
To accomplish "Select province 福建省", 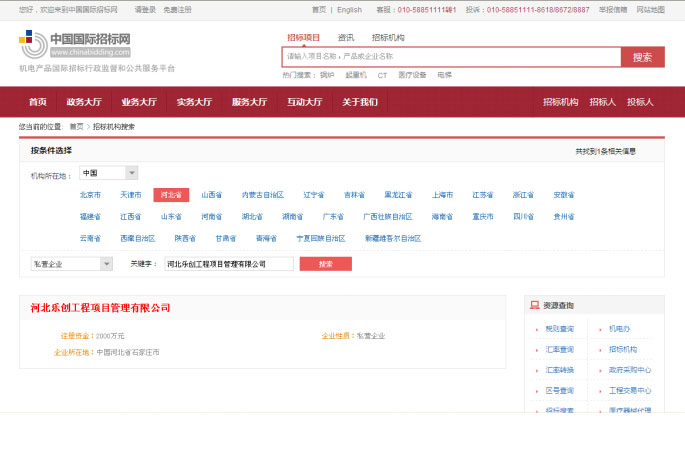I will [x=90, y=217].
